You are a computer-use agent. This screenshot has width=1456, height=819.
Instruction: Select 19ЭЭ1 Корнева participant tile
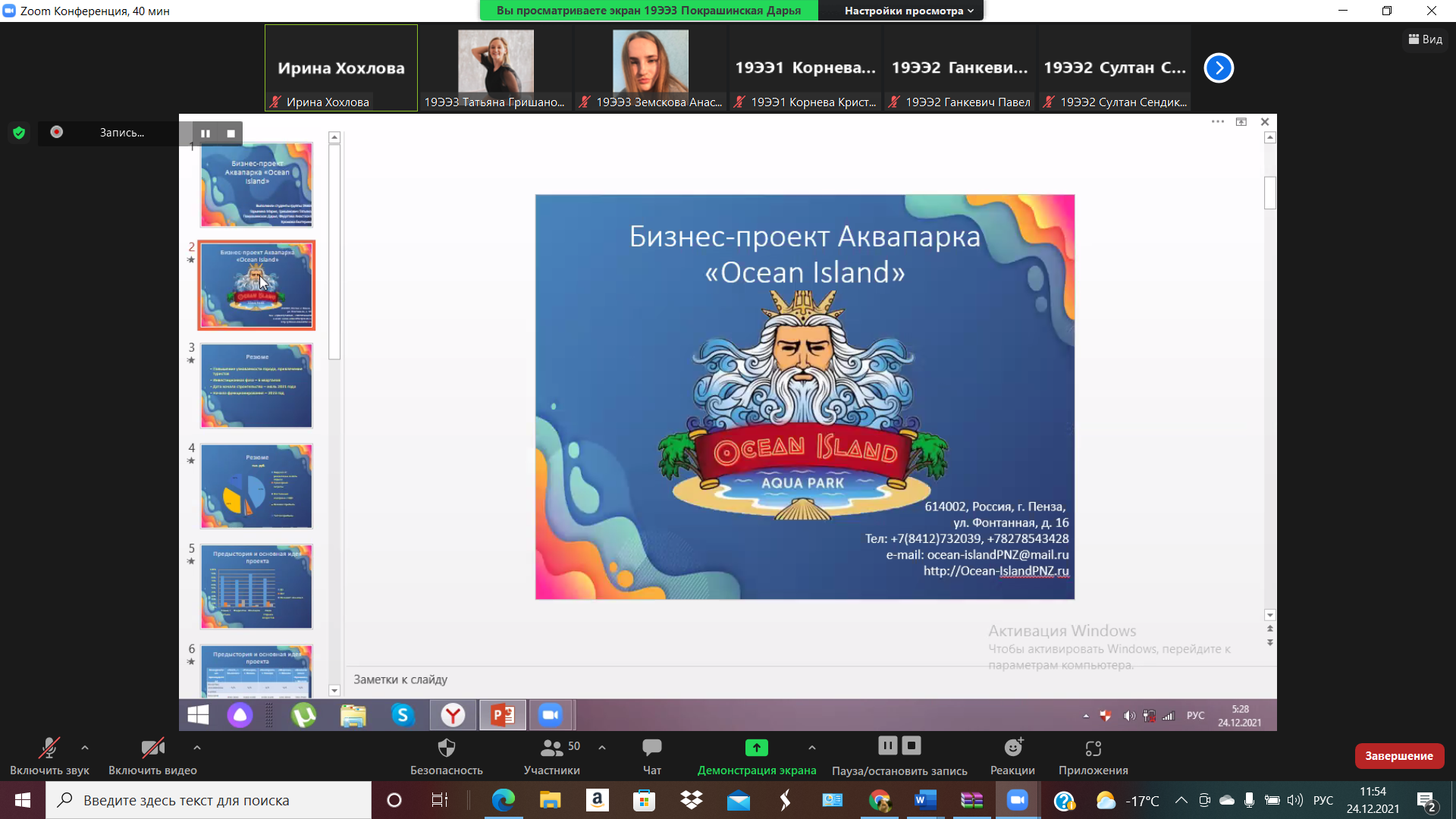coord(805,68)
